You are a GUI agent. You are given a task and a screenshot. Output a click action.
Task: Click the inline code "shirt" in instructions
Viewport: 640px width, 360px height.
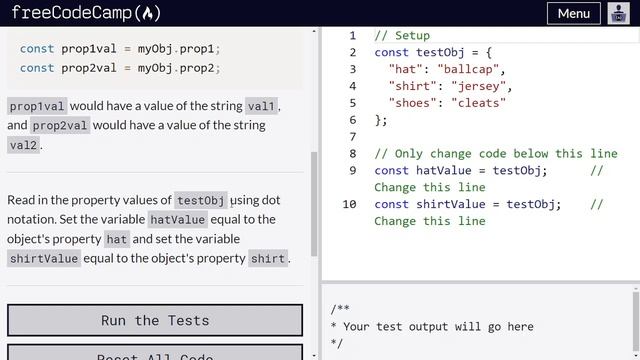[x=268, y=259]
